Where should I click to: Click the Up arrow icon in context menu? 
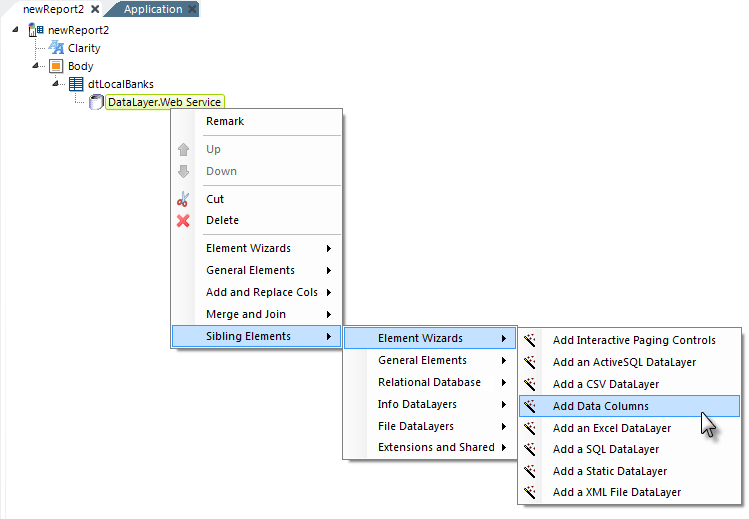tap(183, 149)
